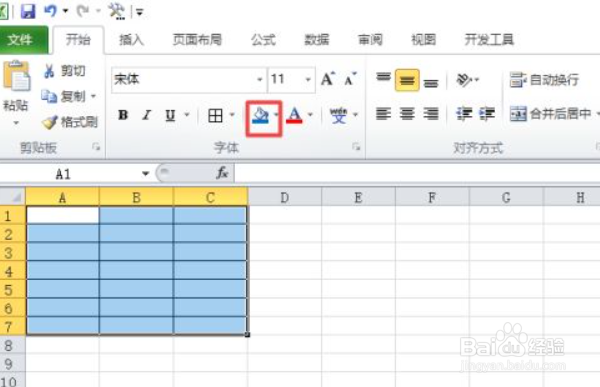Align text left

point(383,114)
